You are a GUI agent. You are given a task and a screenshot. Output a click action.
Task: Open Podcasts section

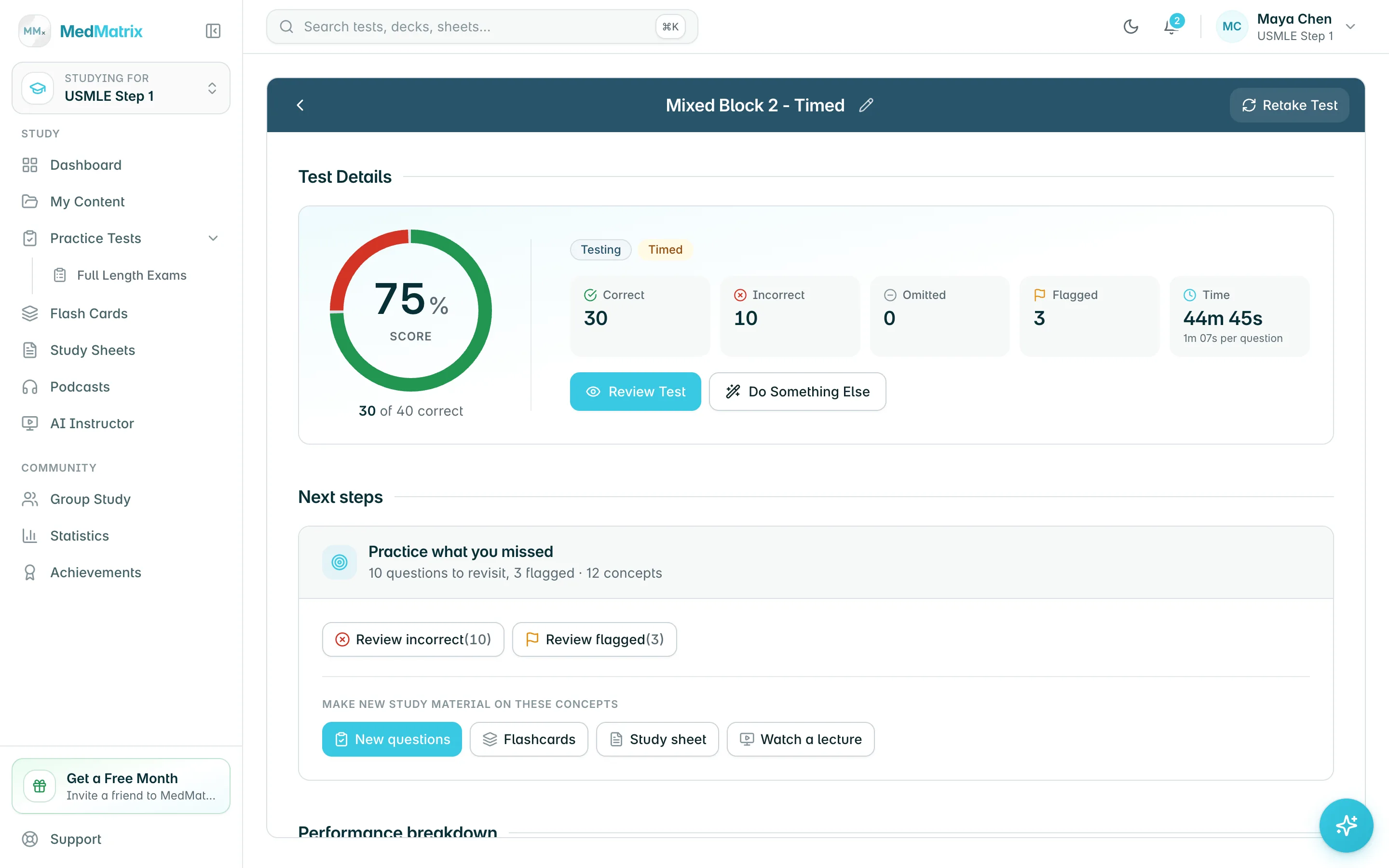click(x=121, y=387)
